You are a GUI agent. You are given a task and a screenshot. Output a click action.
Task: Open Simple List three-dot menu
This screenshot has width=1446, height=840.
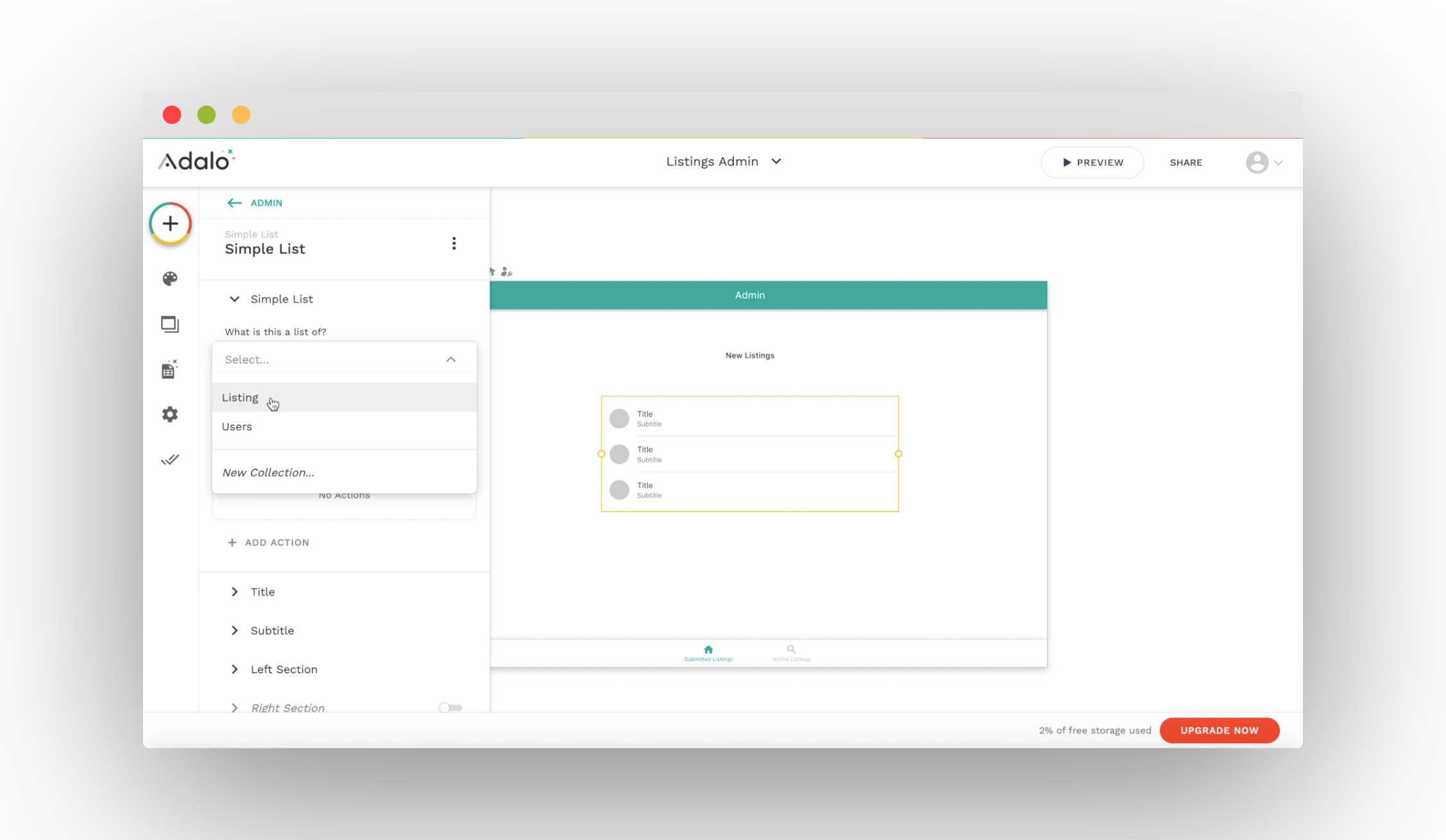click(454, 244)
